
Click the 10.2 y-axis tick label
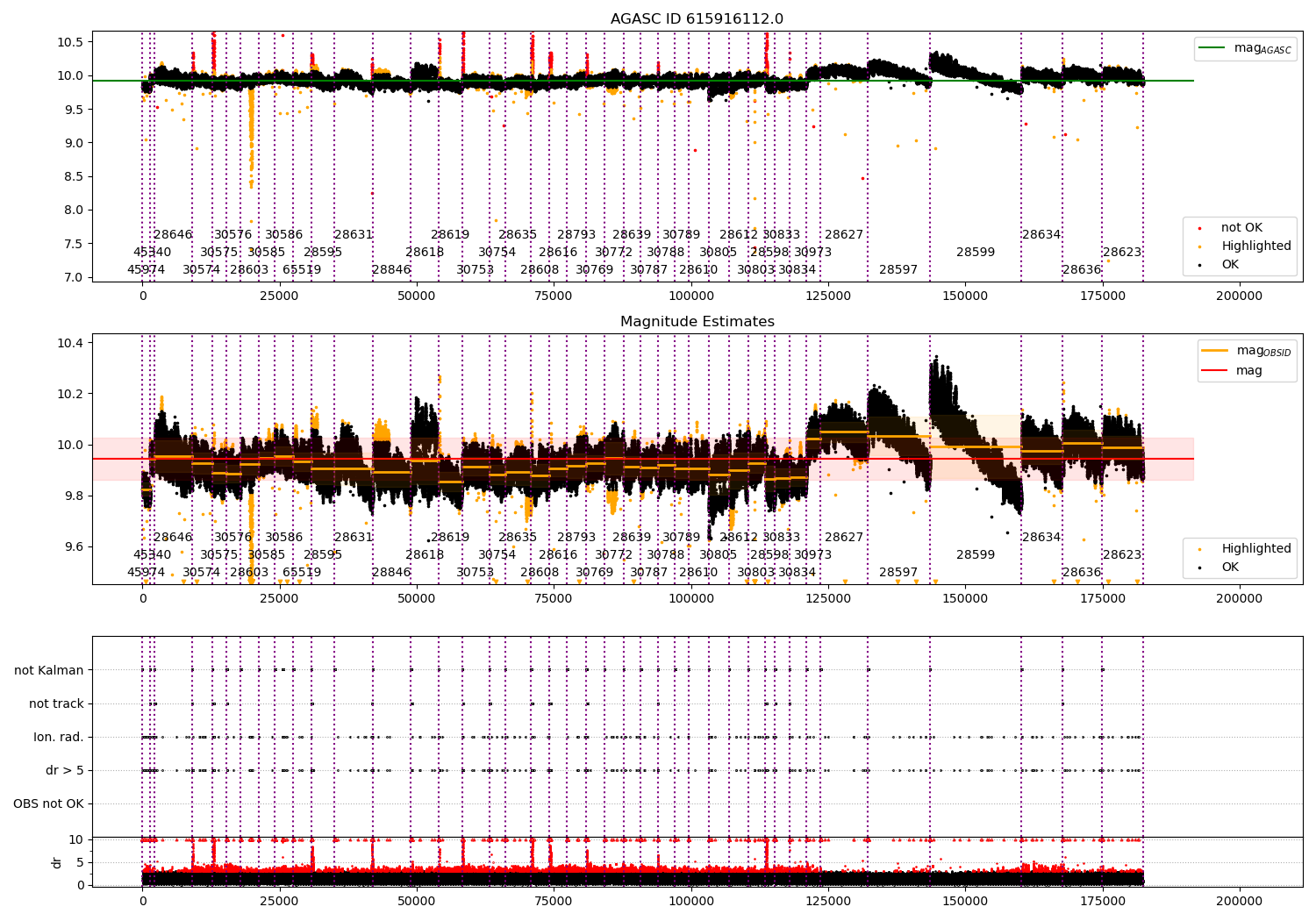pyautogui.click(x=71, y=394)
